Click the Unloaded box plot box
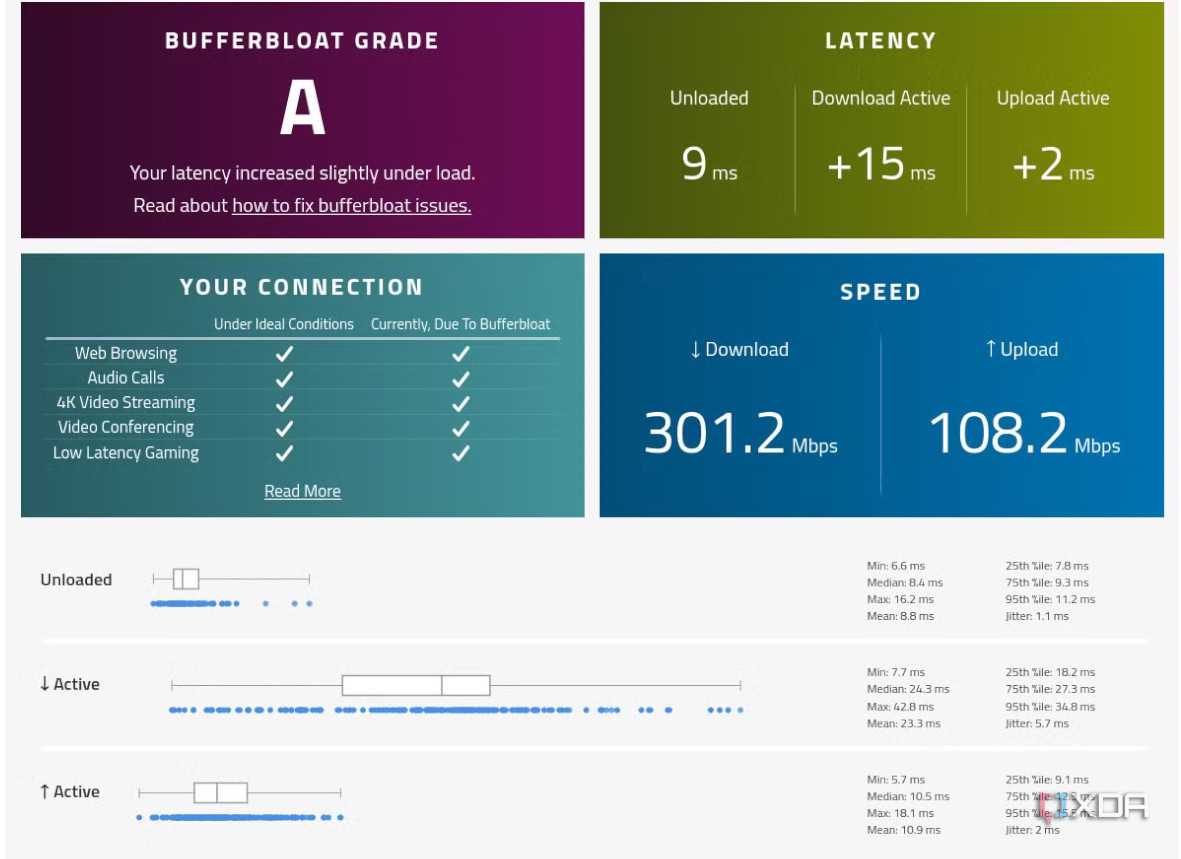The width and height of the screenshot is (1181, 859). [x=186, y=579]
